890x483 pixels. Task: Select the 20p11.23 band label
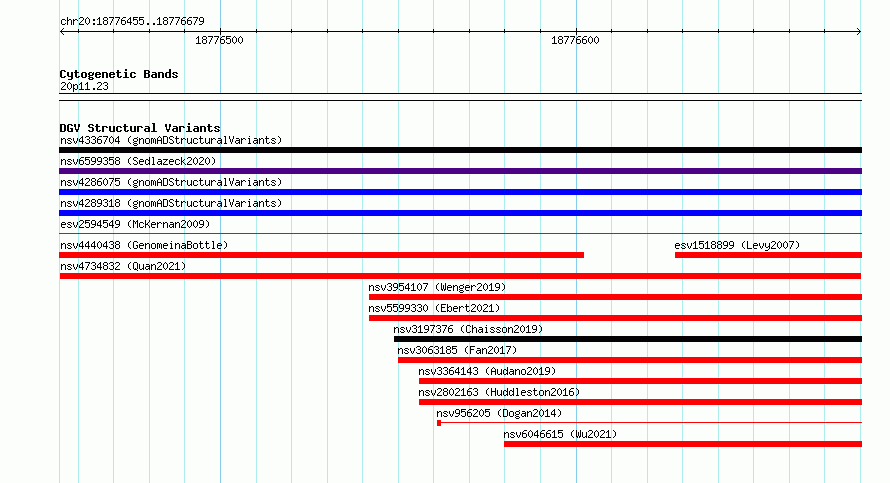(x=84, y=86)
